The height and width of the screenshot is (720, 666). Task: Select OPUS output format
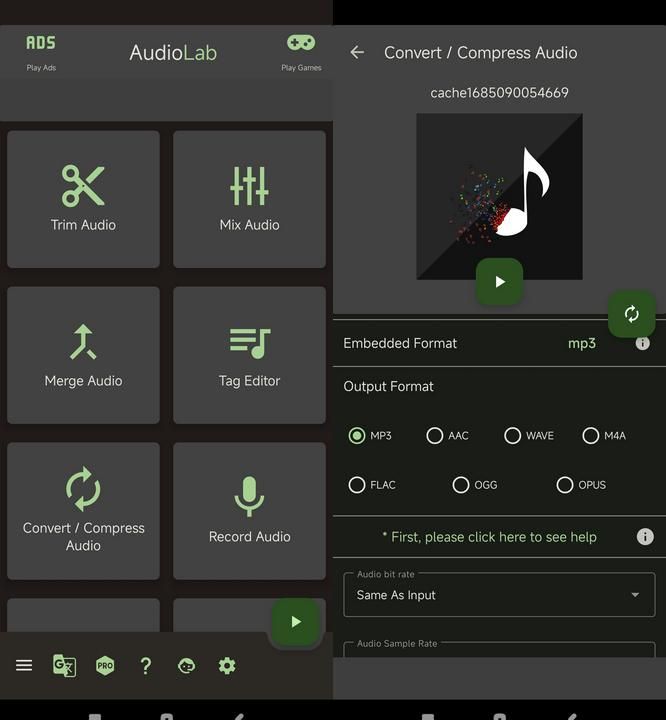(581, 485)
